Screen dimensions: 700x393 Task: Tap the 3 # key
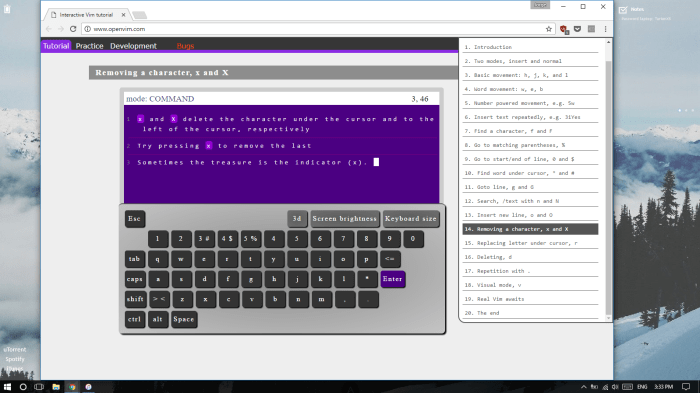click(x=204, y=239)
